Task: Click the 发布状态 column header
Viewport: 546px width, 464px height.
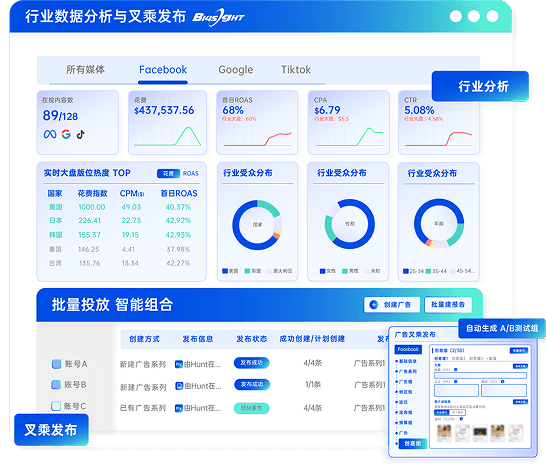Action: (251, 339)
